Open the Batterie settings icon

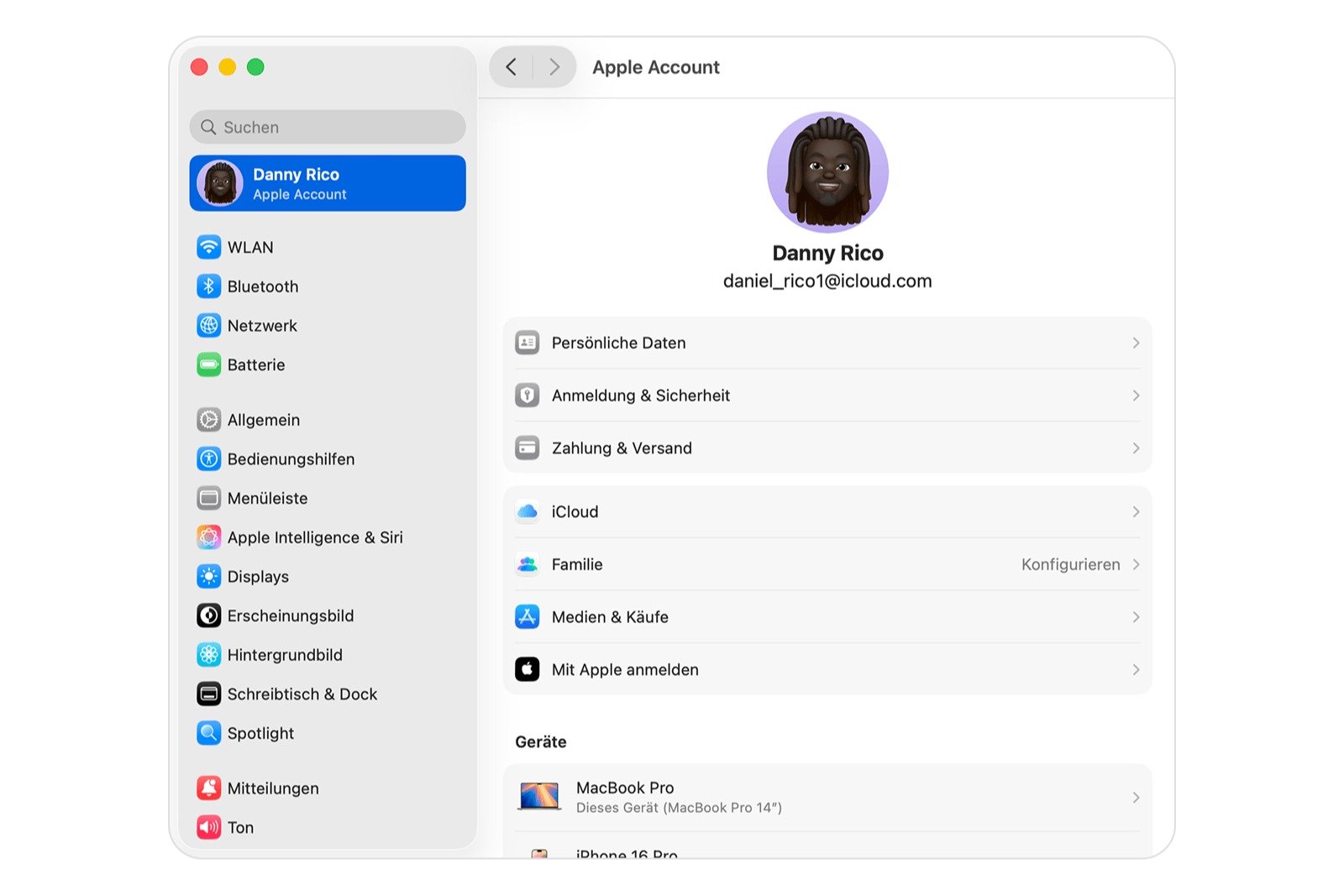click(x=208, y=364)
